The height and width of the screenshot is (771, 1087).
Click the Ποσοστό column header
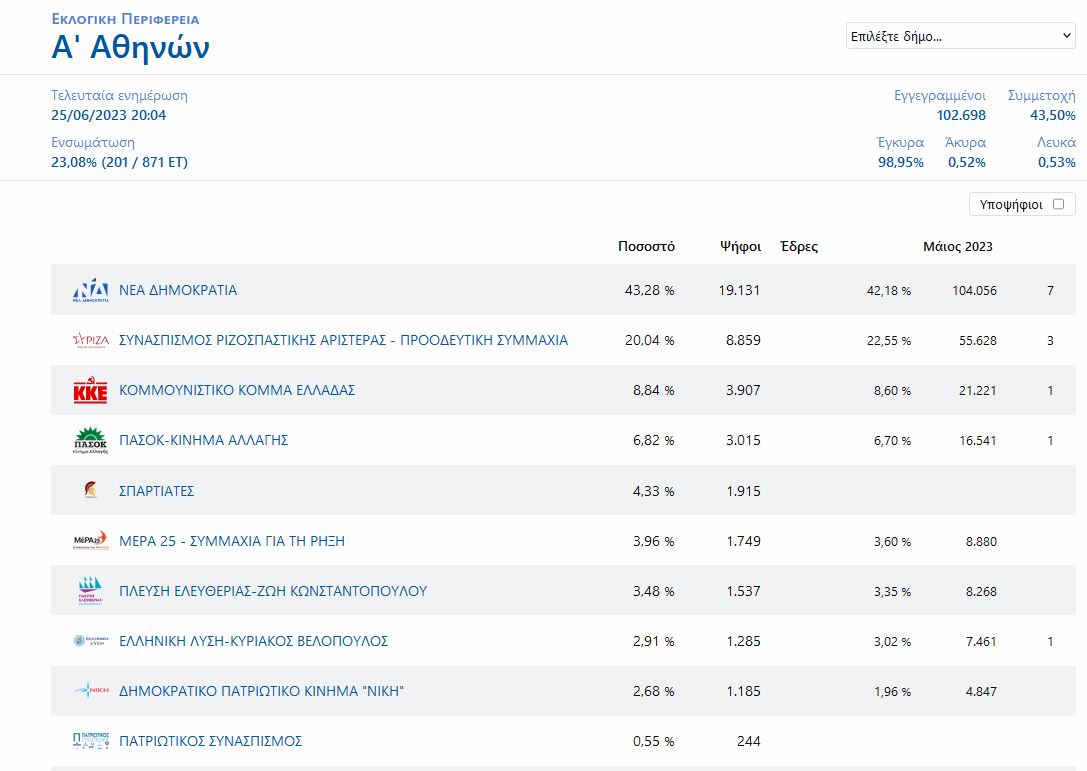point(646,246)
